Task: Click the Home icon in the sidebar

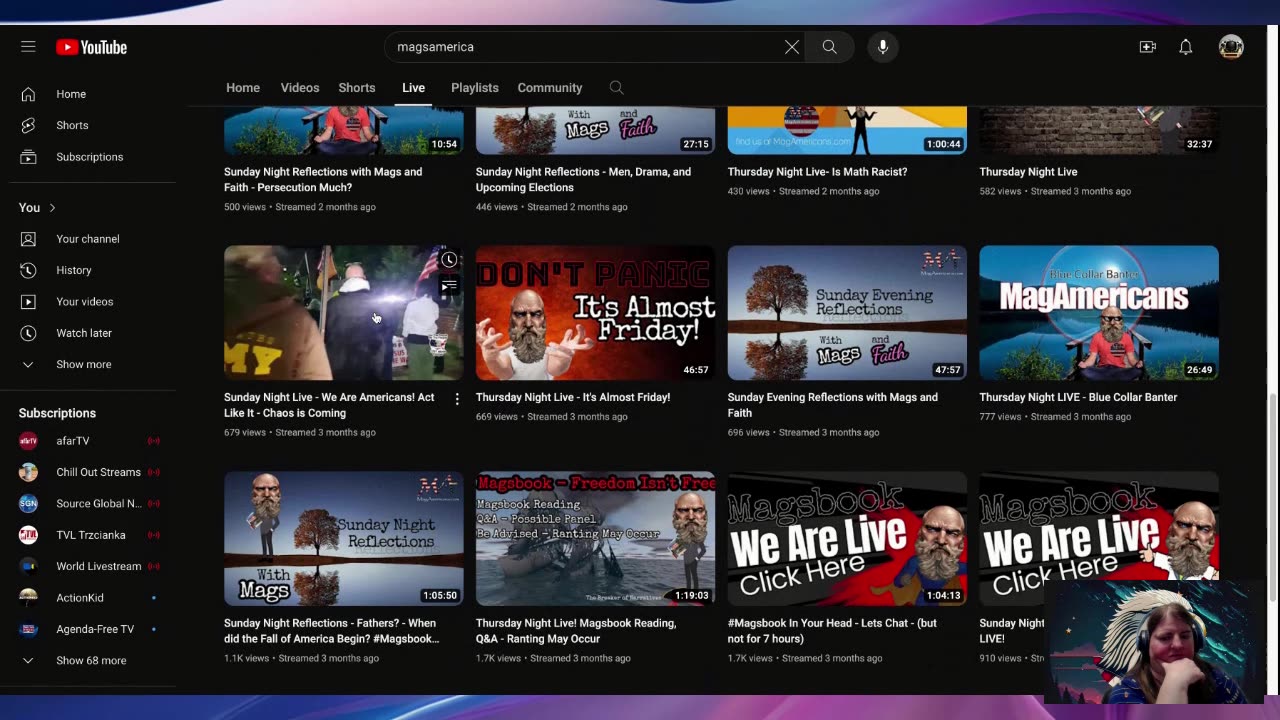Action: point(28,94)
